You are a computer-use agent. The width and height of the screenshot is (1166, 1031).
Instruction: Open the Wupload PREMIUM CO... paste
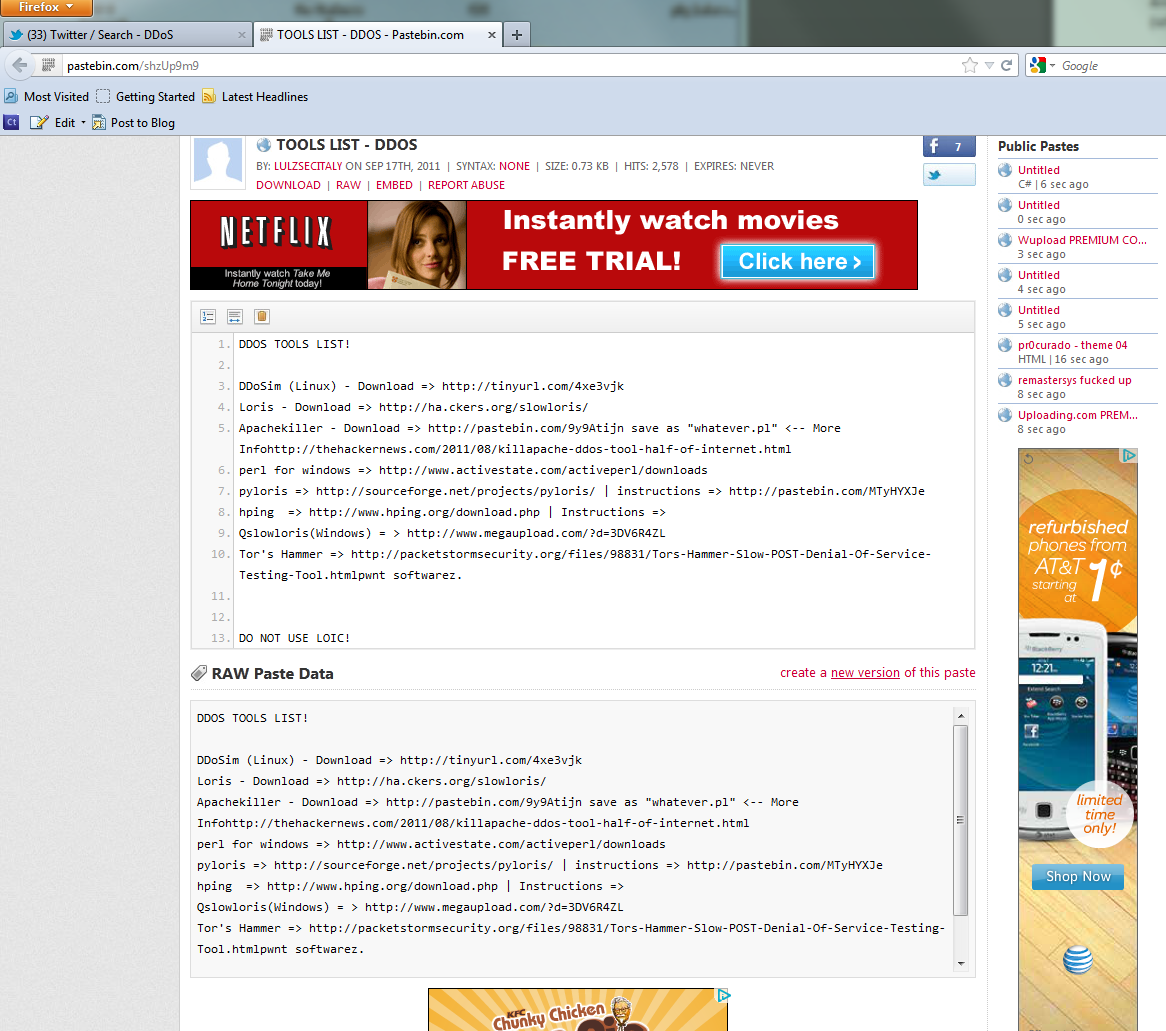(1082, 240)
